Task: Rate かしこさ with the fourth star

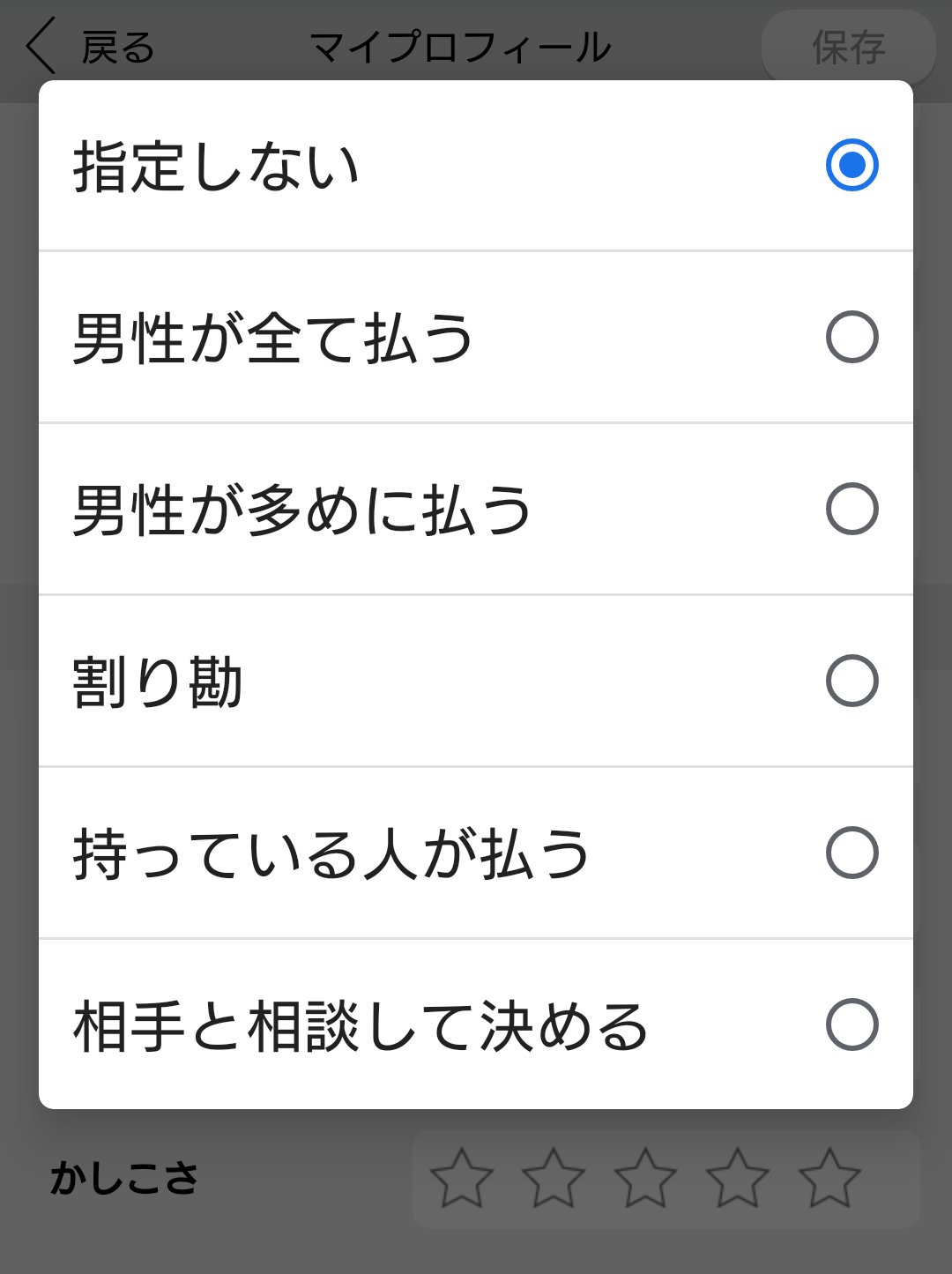Action: pyautogui.click(x=738, y=1178)
